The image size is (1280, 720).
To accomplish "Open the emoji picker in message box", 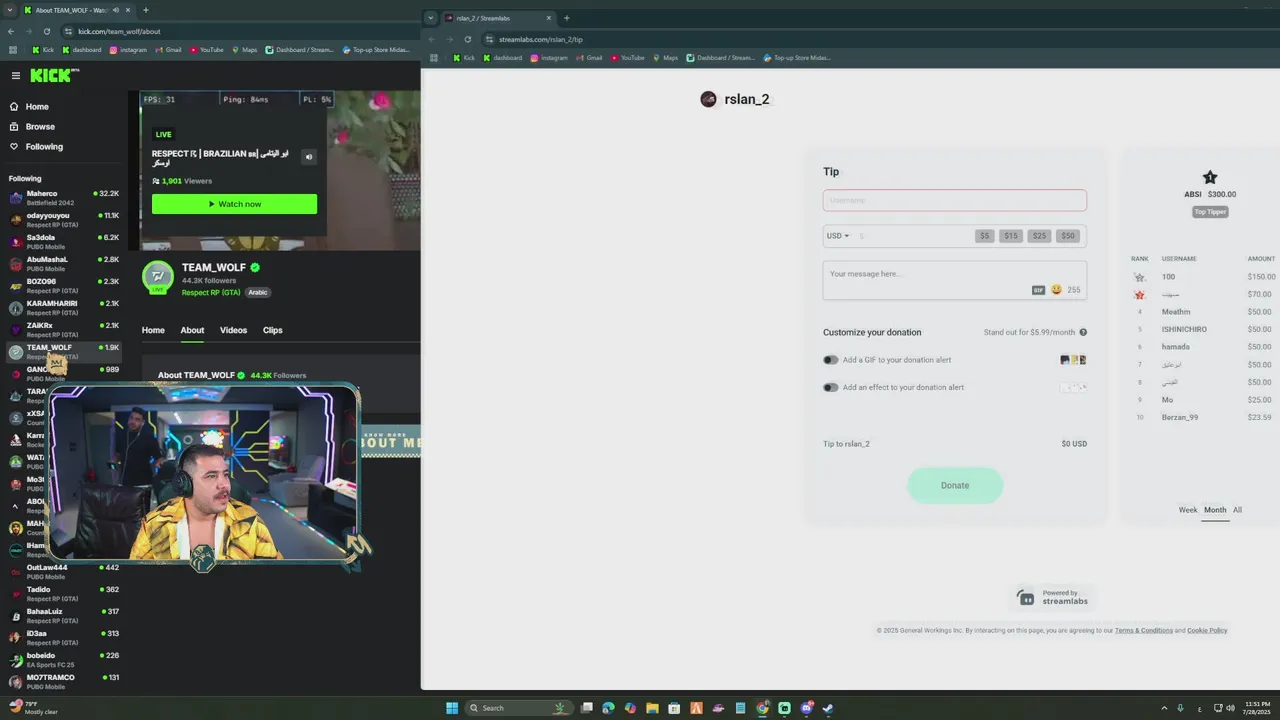I will pos(1056,290).
